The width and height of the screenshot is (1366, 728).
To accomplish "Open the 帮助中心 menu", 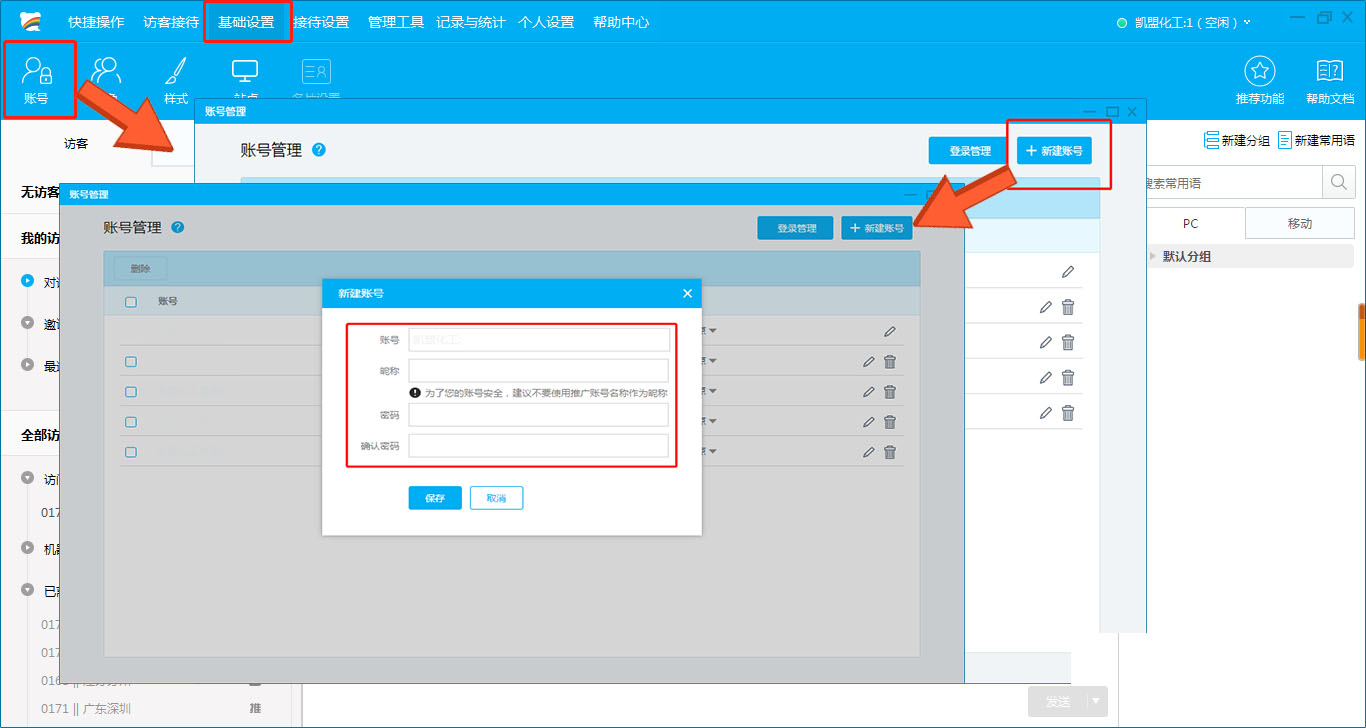I will pos(621,22).
